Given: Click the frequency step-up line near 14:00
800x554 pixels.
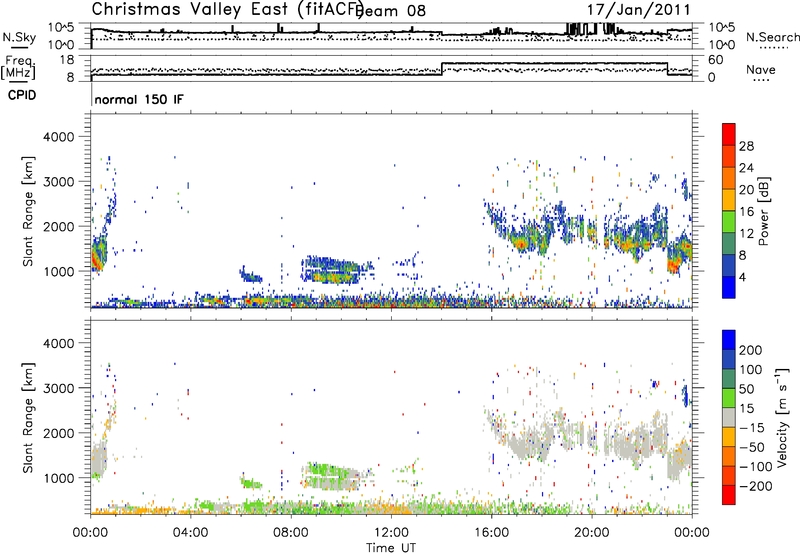Looking at the screenshot, I should click(442, 69).
